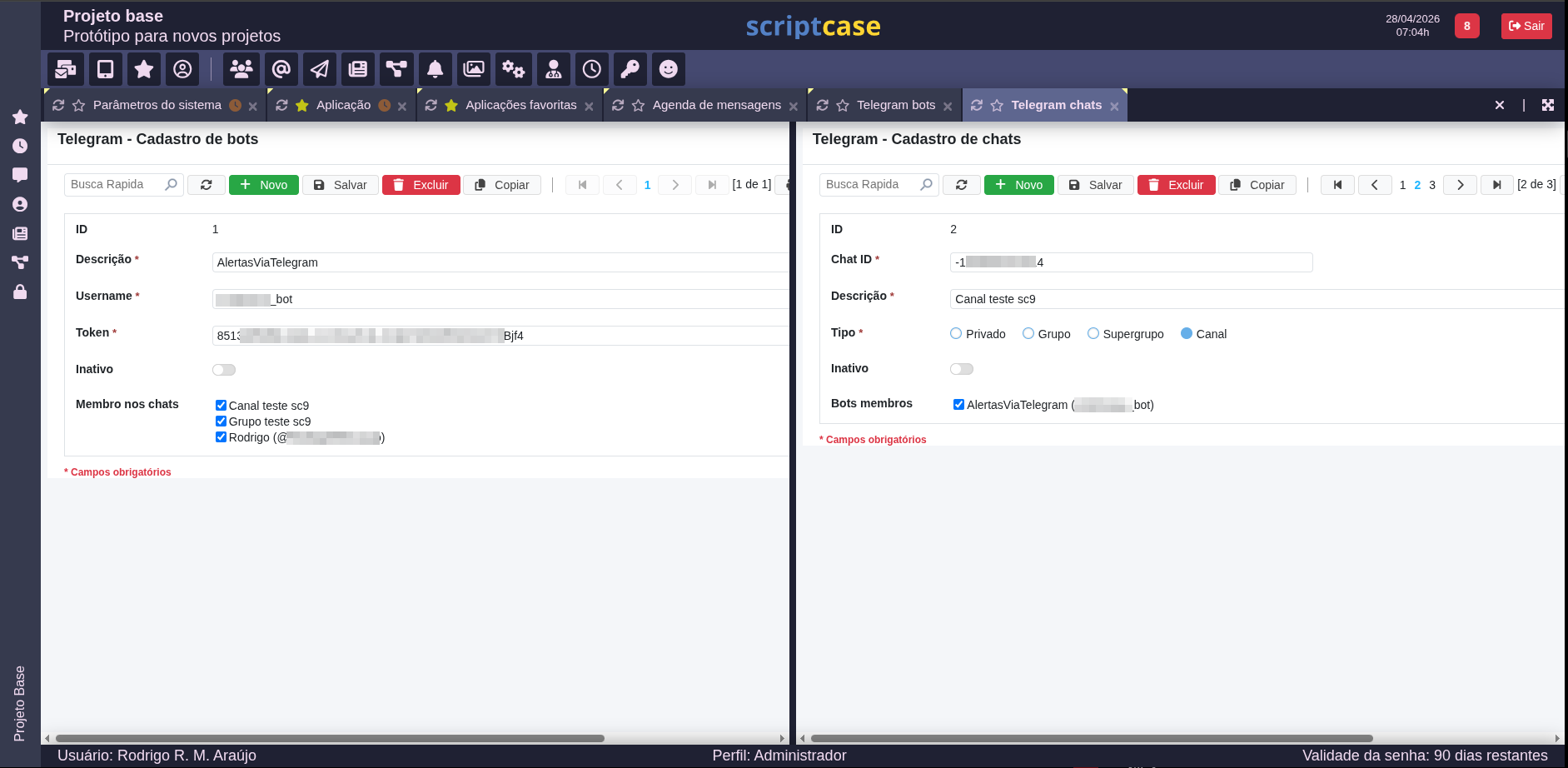Switch to Agenda de mensagens tab
1568x768 pixels.
tap(716, 105)
